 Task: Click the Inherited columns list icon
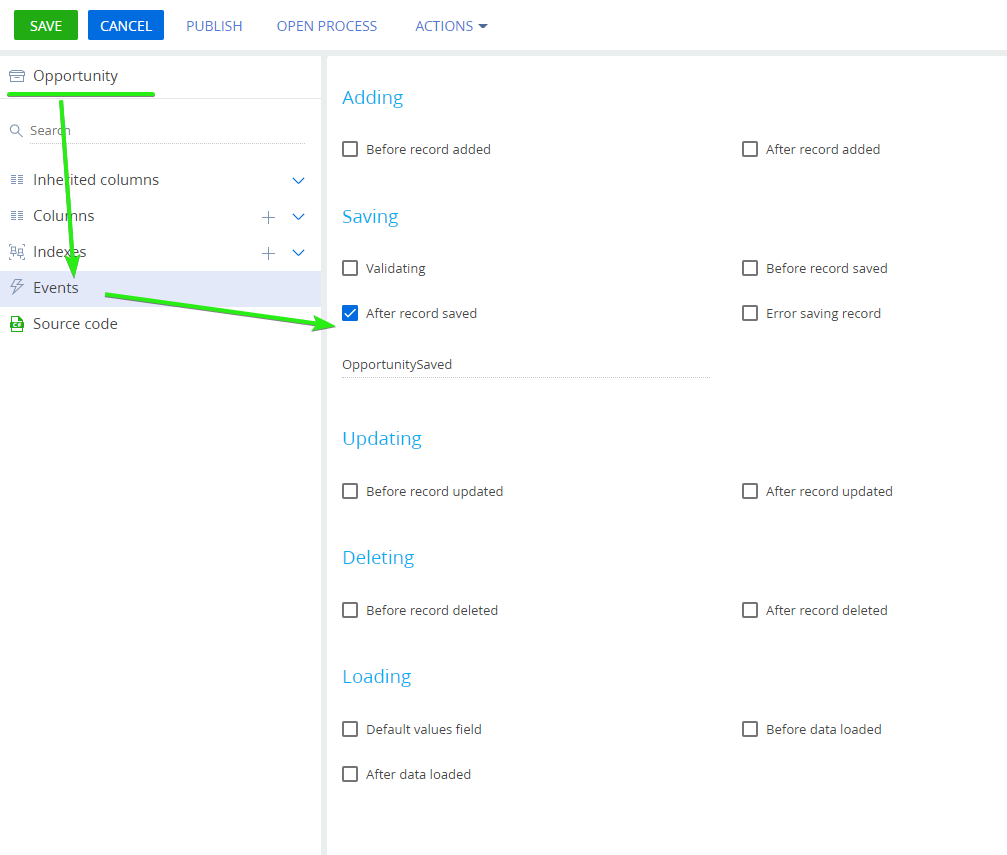(16, 180)
